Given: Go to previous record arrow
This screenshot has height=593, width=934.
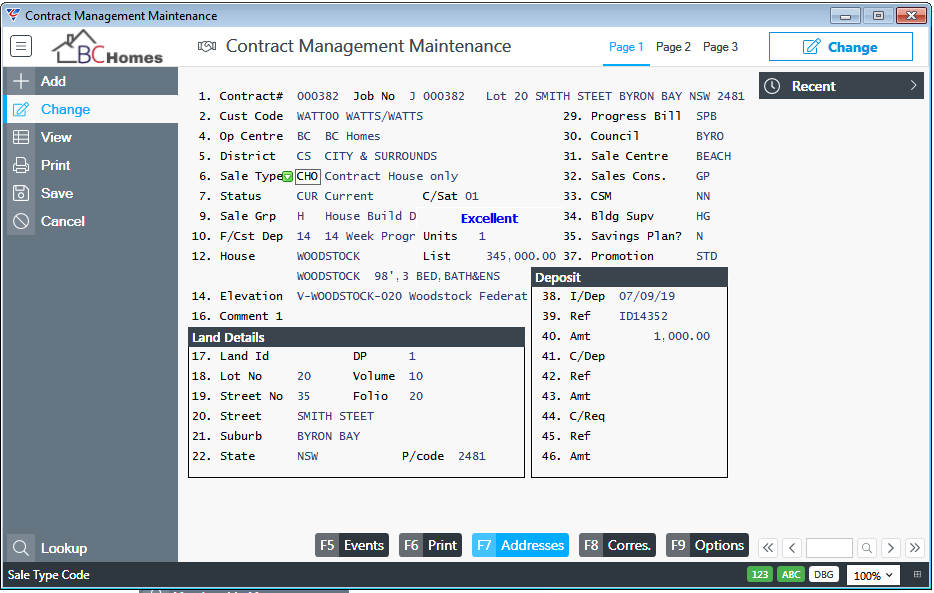Looking at the screenshot, I should pyautogui.click(x=792, y=547).
